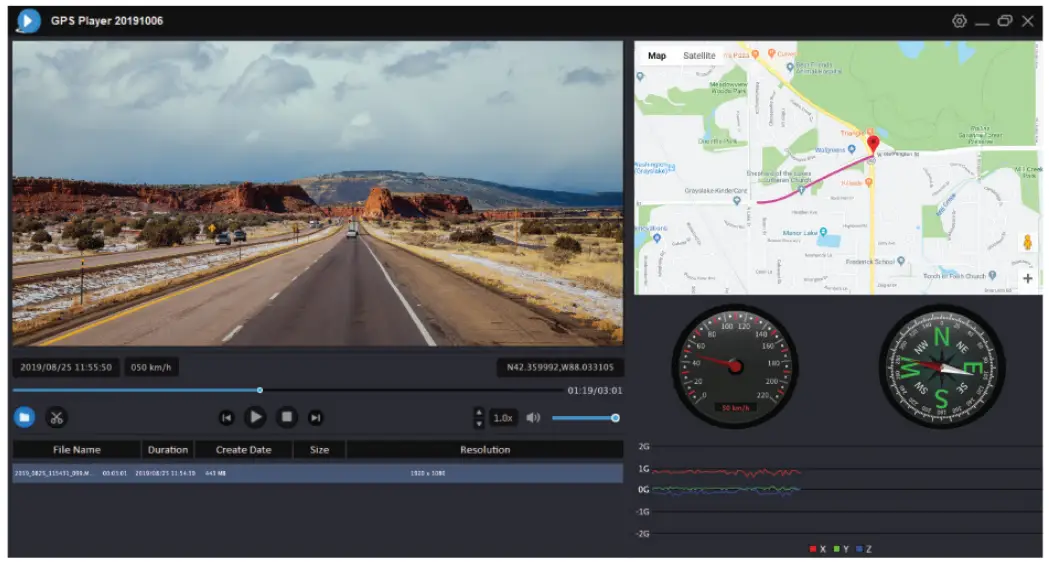Click the 01:19/03:01 time counter
1049x565 pixels.
595,390
